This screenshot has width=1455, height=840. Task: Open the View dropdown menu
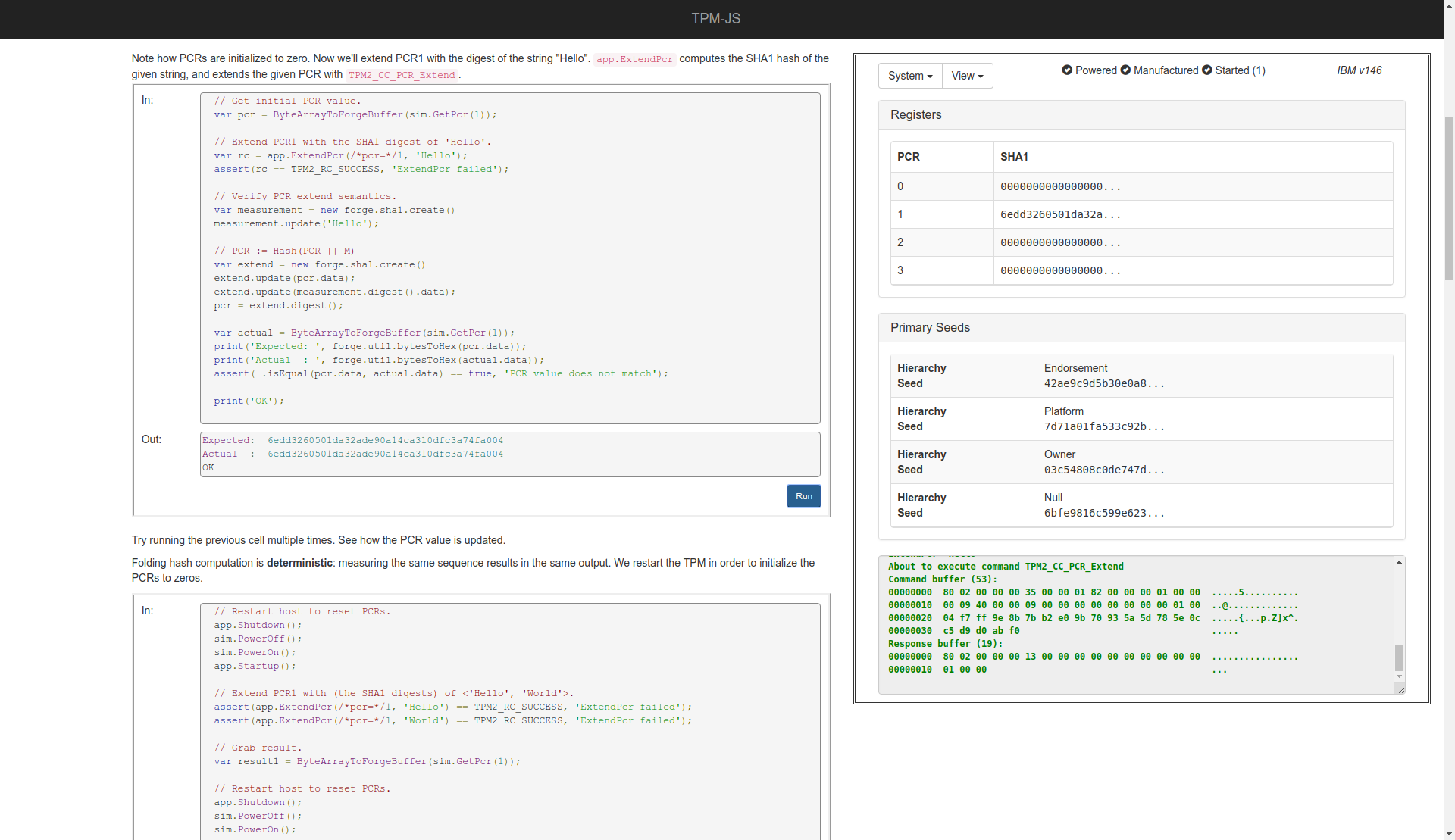(967, 76)
